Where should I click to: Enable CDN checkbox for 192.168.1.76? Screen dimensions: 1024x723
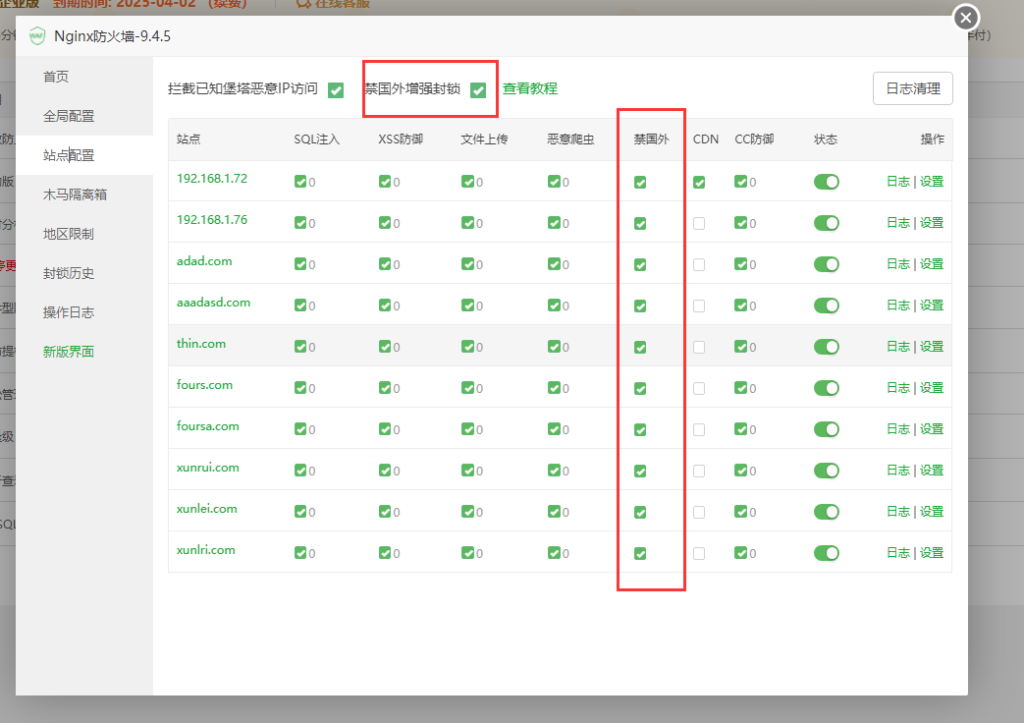click(699, 223)
